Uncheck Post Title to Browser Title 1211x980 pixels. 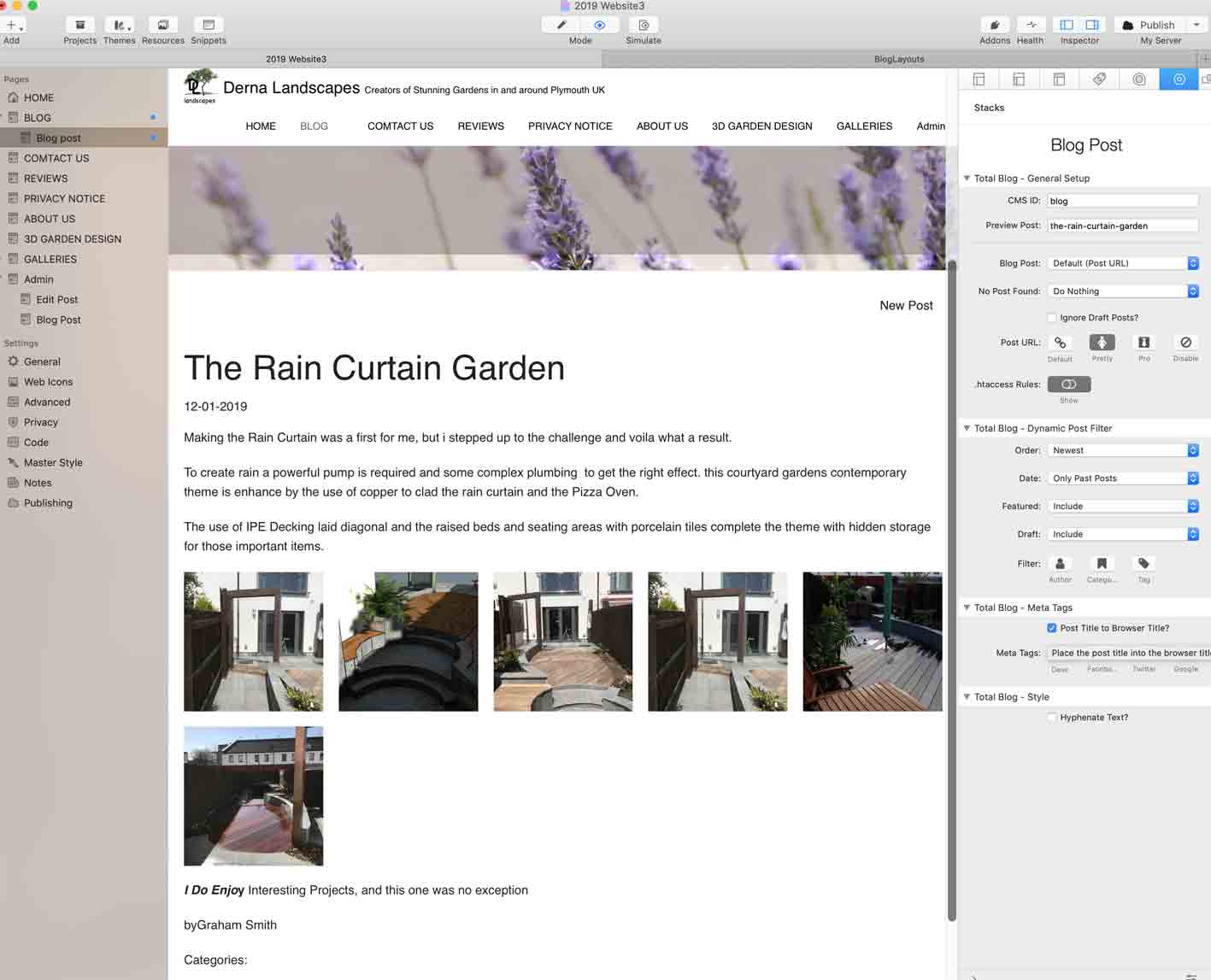pos(1052,628)
